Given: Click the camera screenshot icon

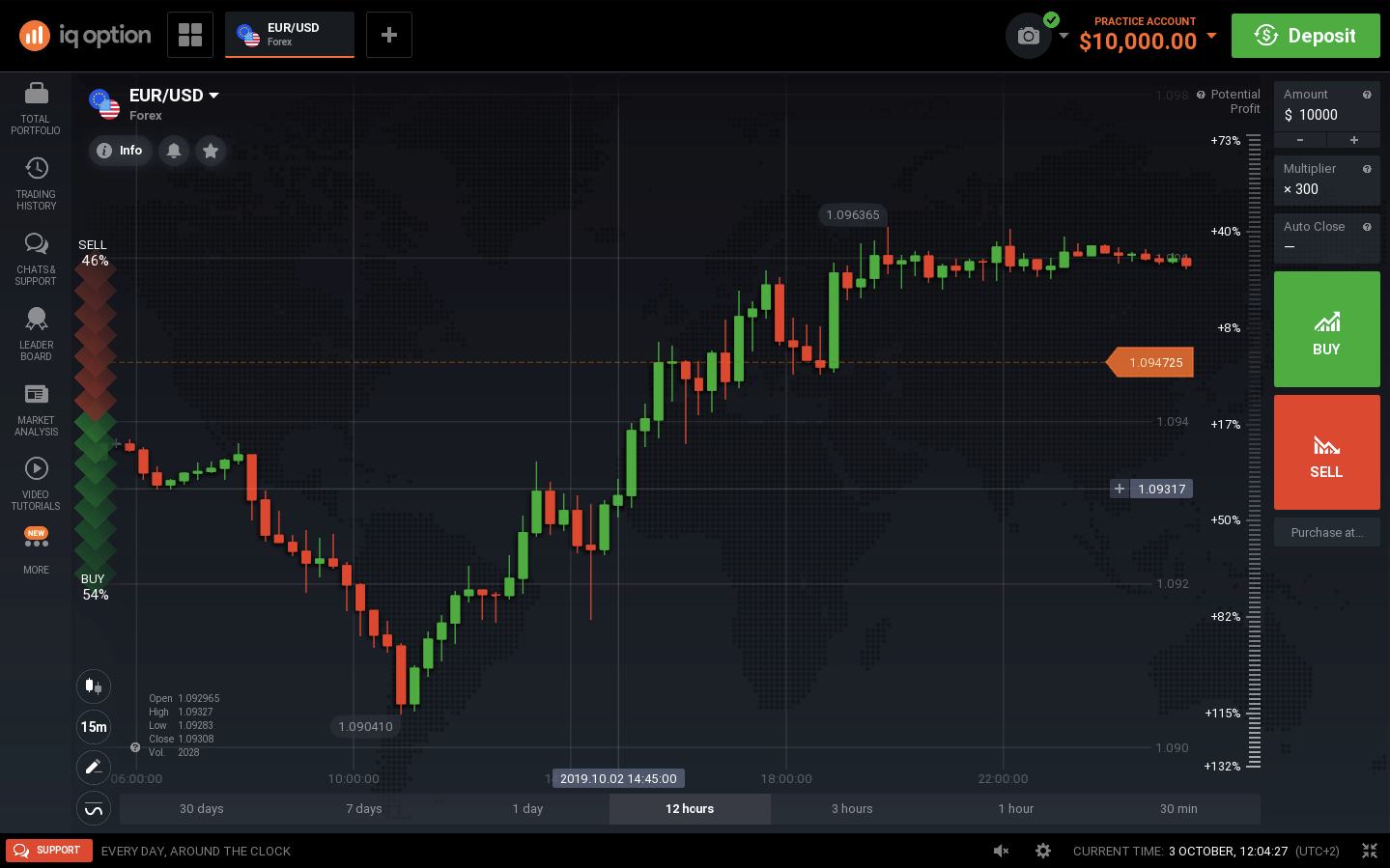Looking at the screenshot, I should [1029, 36].
